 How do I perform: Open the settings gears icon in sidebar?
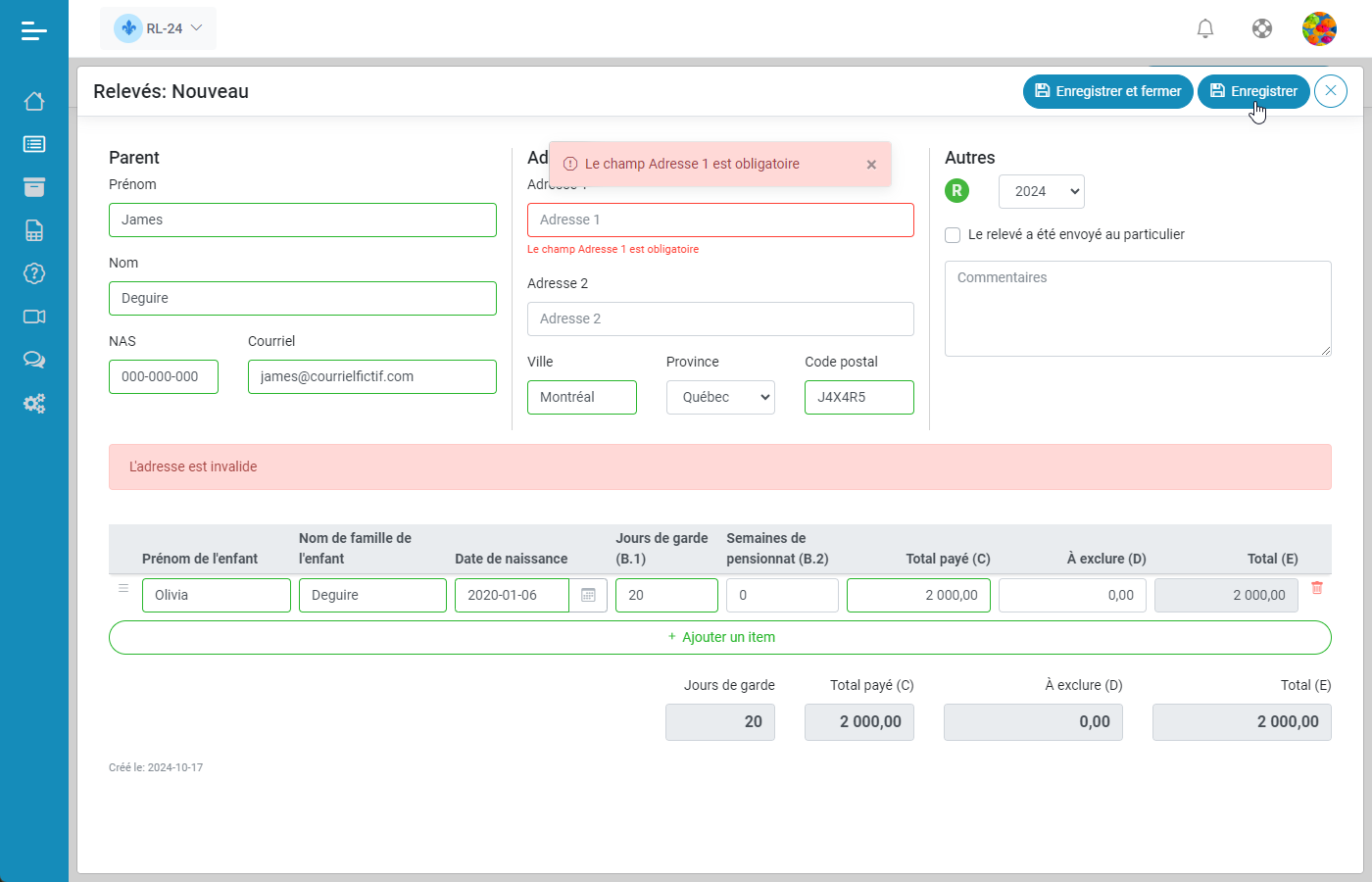point(34,403)
